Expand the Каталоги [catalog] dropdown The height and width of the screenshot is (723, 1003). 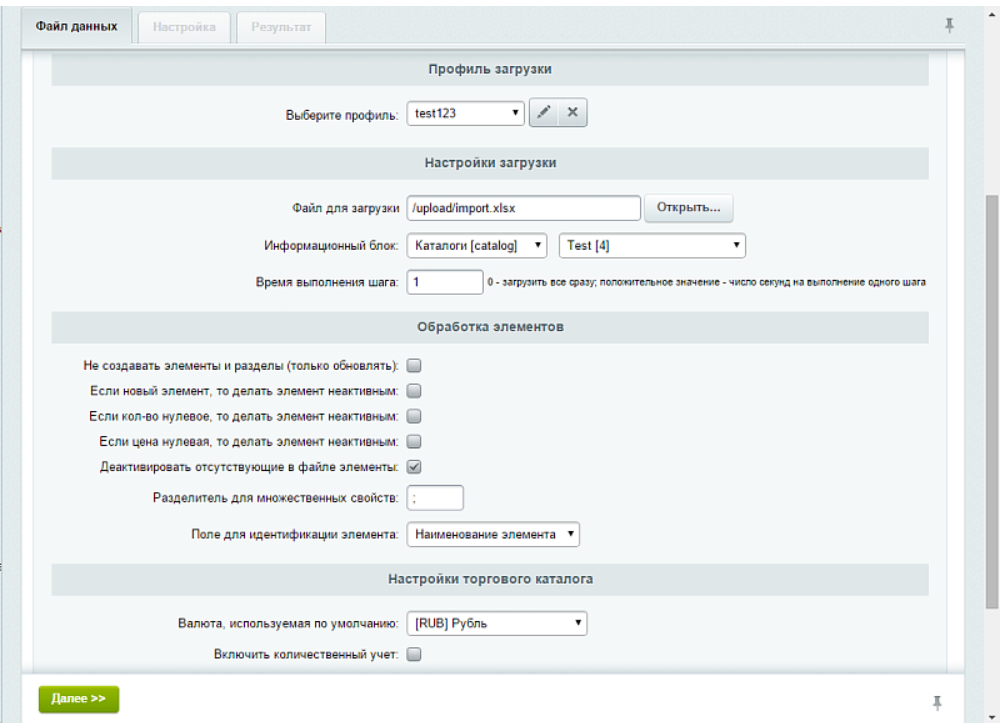tap(477, 245)
